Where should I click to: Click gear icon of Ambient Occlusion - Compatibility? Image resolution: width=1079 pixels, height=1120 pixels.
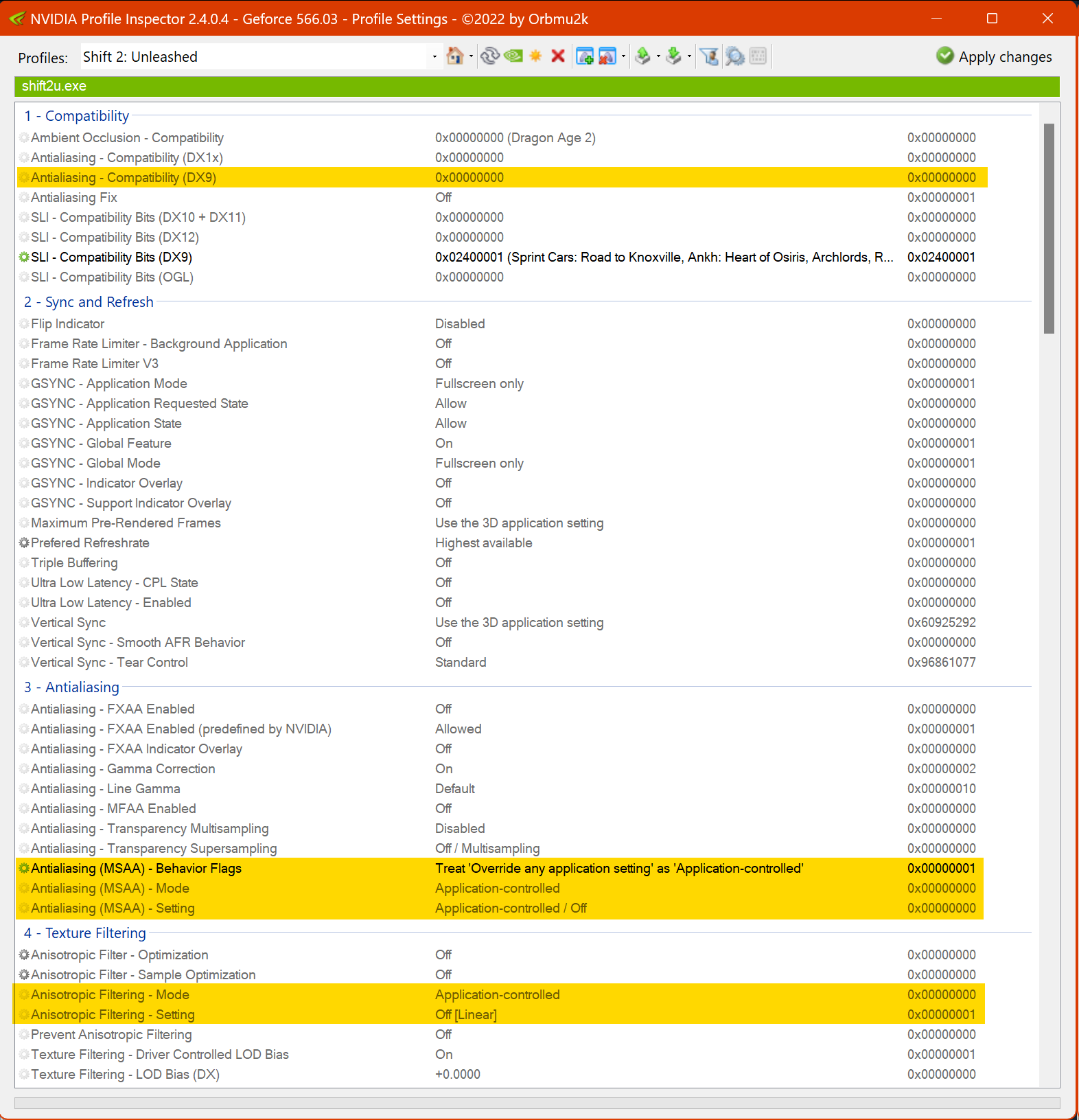click(x=24, y=137)
